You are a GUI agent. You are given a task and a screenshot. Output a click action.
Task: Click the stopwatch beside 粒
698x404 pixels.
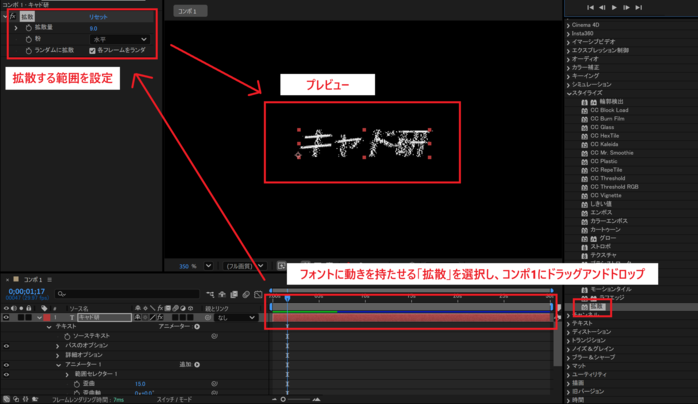(28, 39)
